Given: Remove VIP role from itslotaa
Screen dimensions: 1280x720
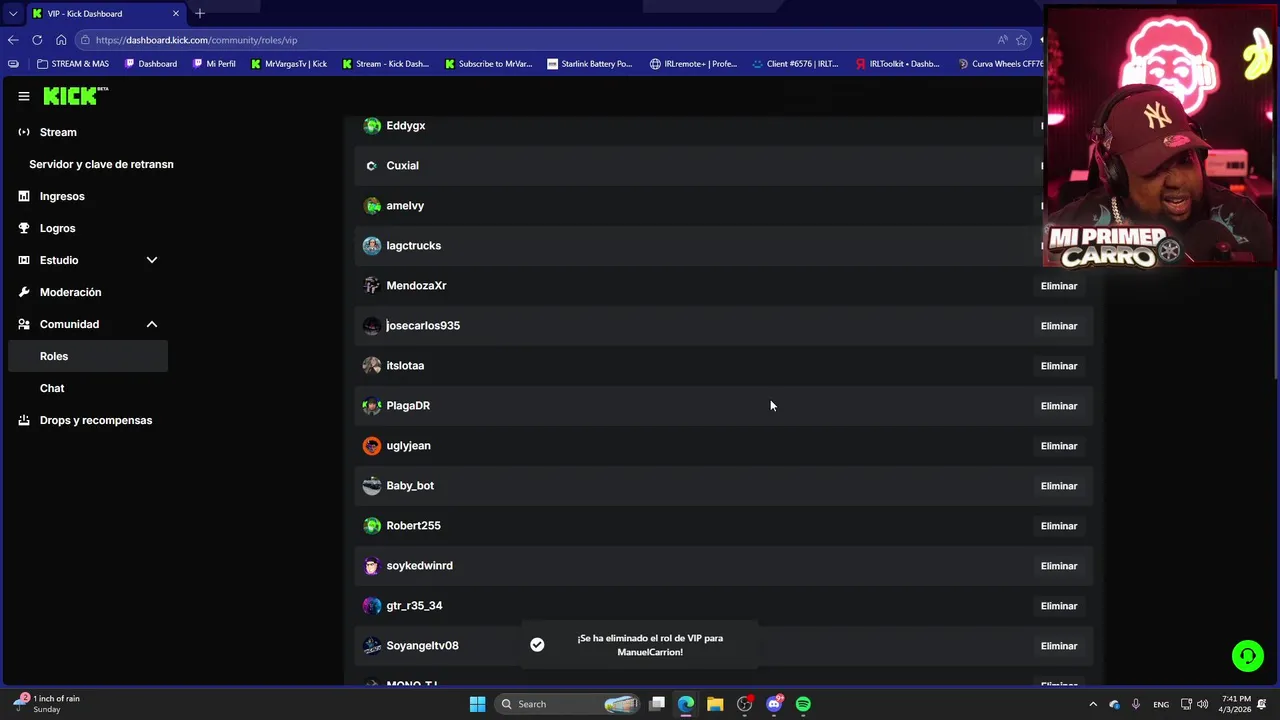Looking at the screenshot, I should coord(1058,366).
